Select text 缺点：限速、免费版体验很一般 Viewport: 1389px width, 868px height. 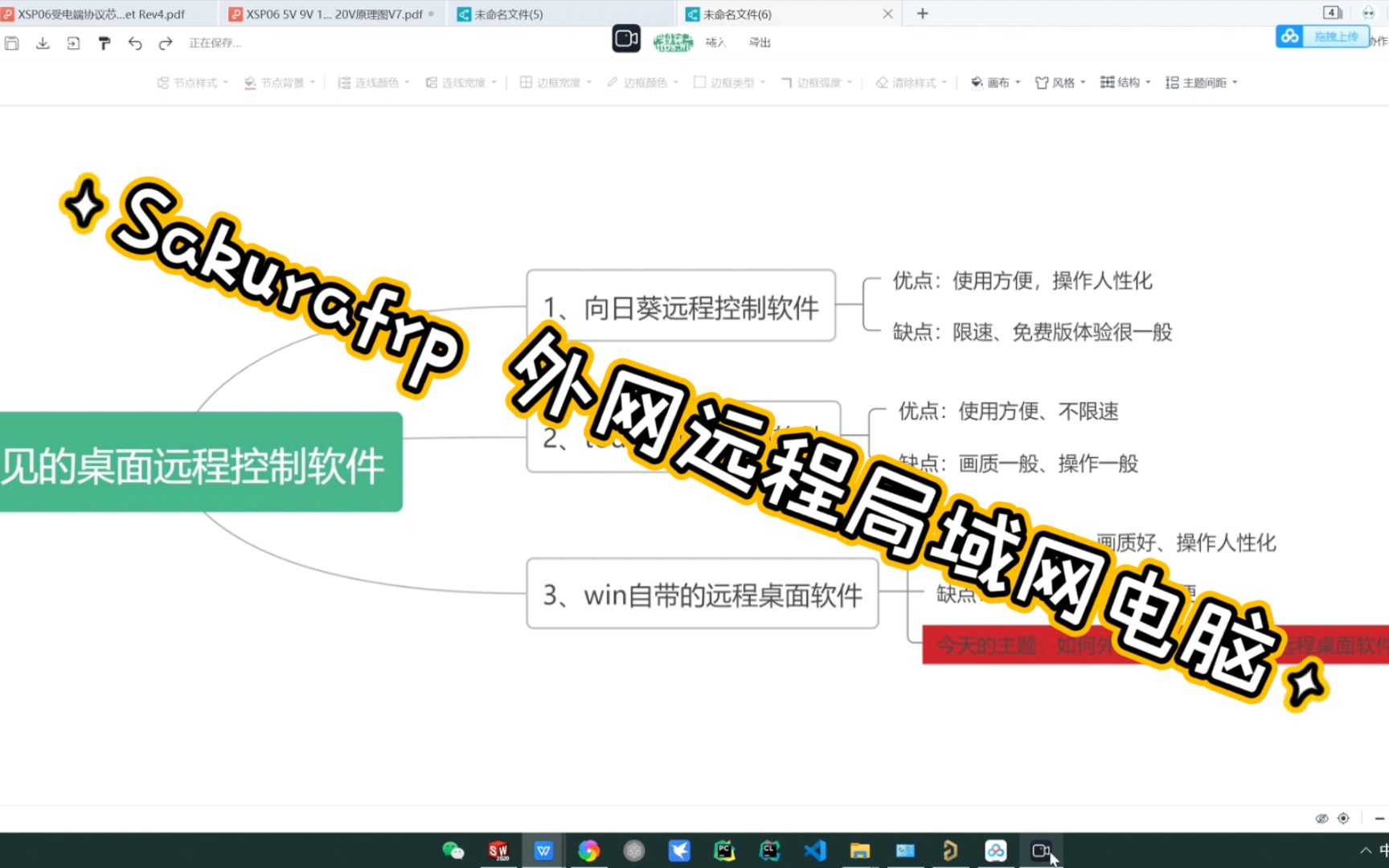pyautogui.click(x=1032, y=332)
